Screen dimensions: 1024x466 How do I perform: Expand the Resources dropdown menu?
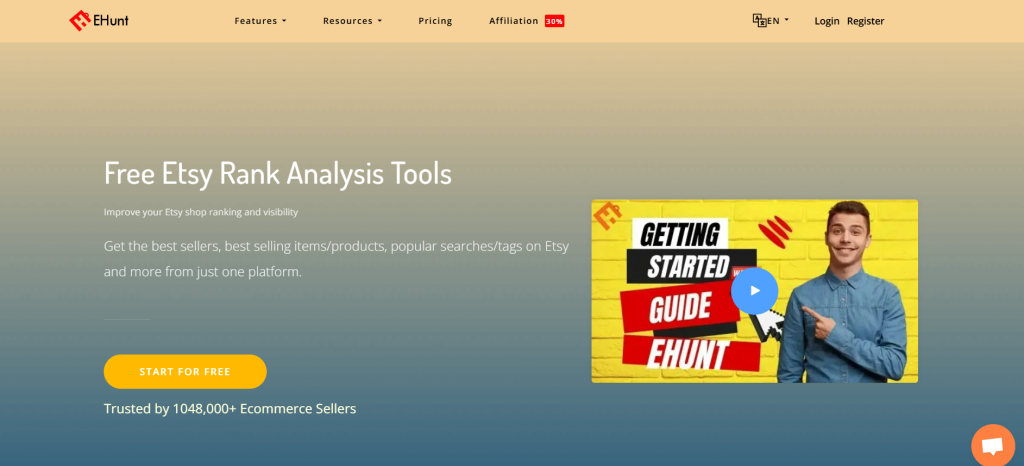pyautogui.click(x=353, y=21)
